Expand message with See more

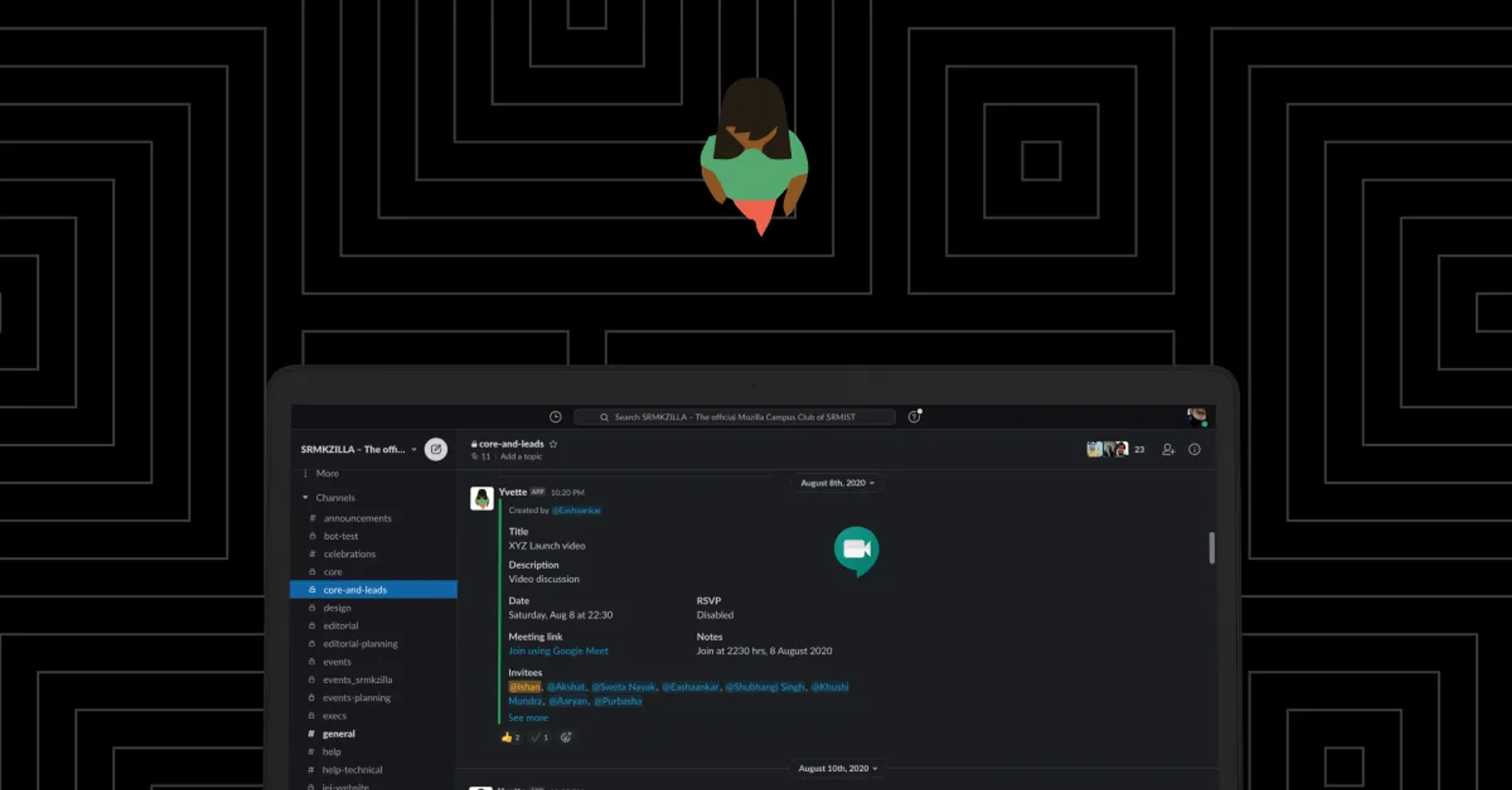pyautogui.click(x=528, y=718)
